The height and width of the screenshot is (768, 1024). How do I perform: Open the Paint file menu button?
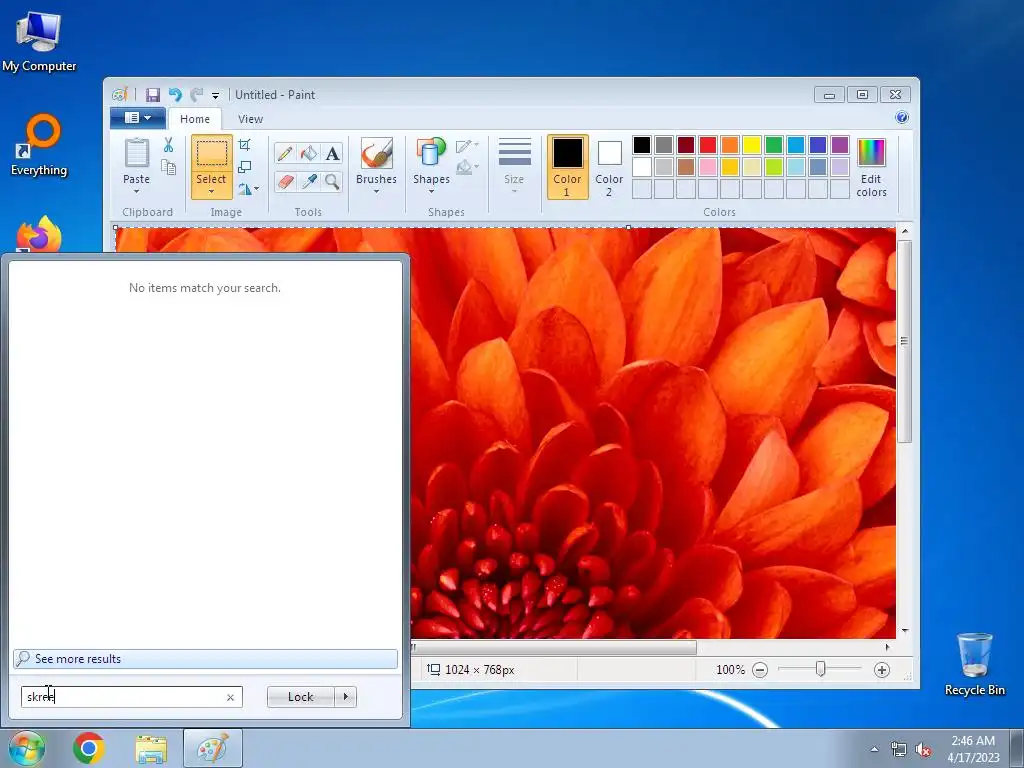[x=137, y=118]
